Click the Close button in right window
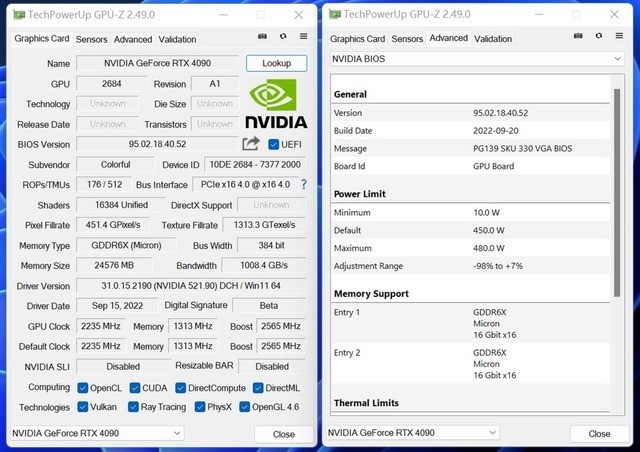Viewport: 640px width, 452px height. tap(599, 434)
